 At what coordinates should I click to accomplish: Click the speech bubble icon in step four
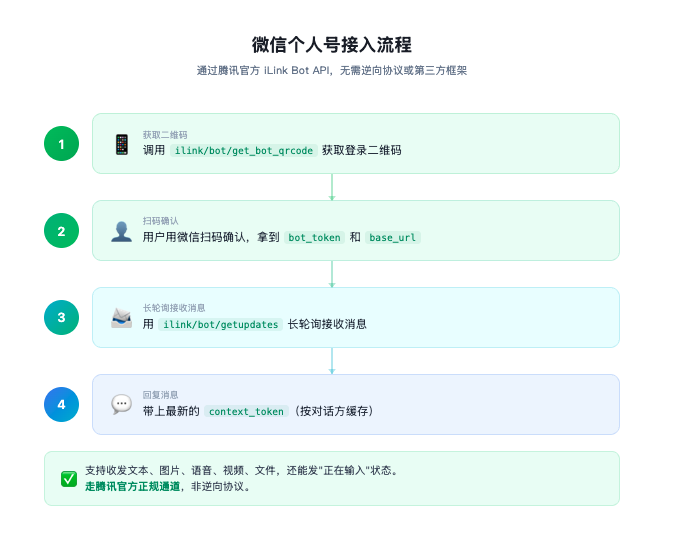click(121, 405)
